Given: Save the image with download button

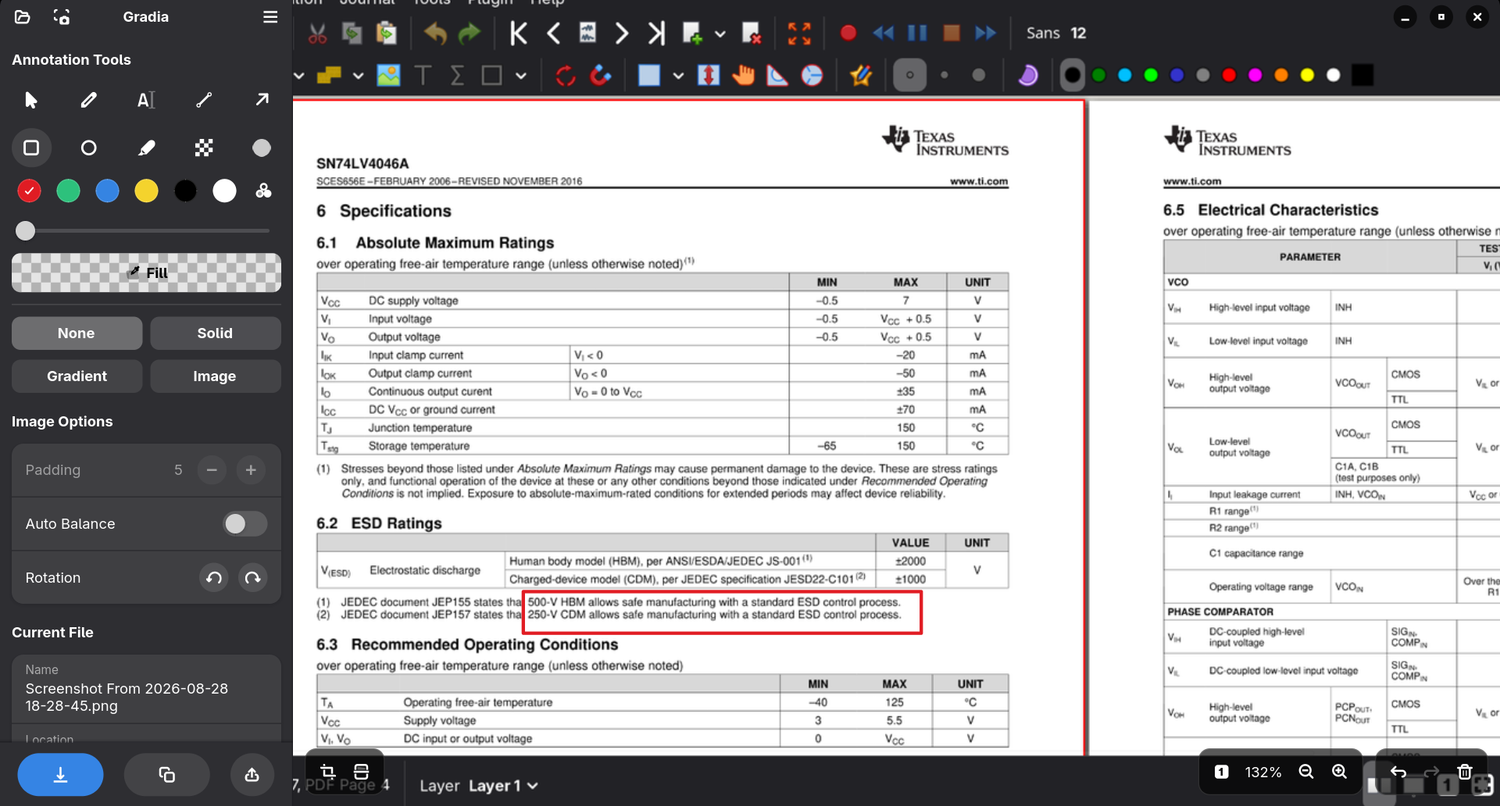Looking at the screenshot, I should [60, 775].
